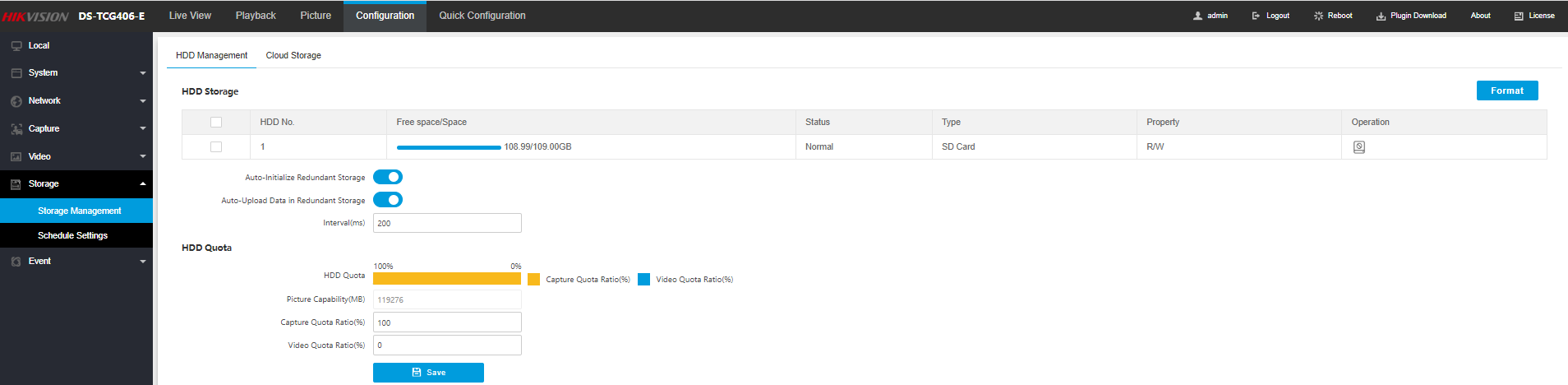Click the License icon in header
This screenshot has width=1568, height=385.
1519,16
